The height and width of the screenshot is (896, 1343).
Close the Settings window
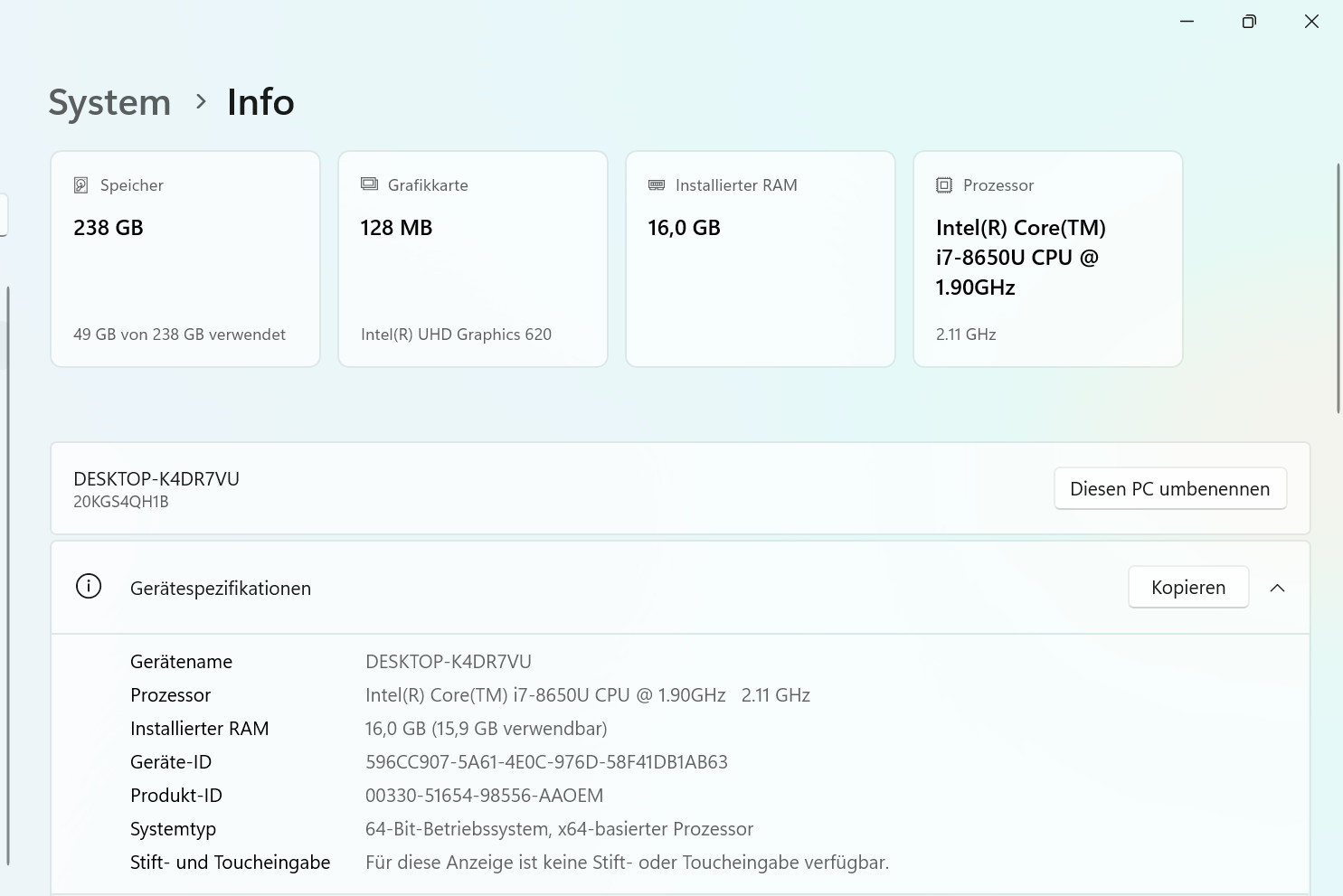1311,22
